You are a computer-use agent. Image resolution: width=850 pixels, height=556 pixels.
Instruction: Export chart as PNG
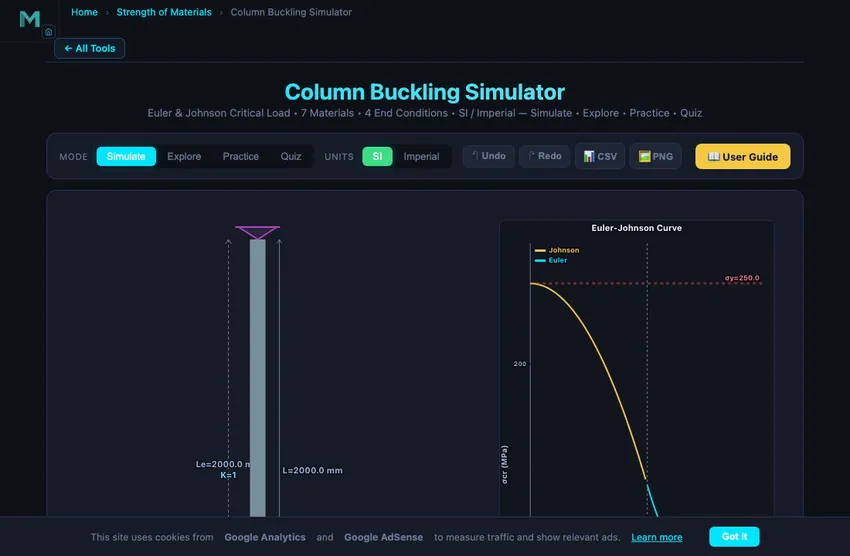pyautogui.click(x=655, y=156)
